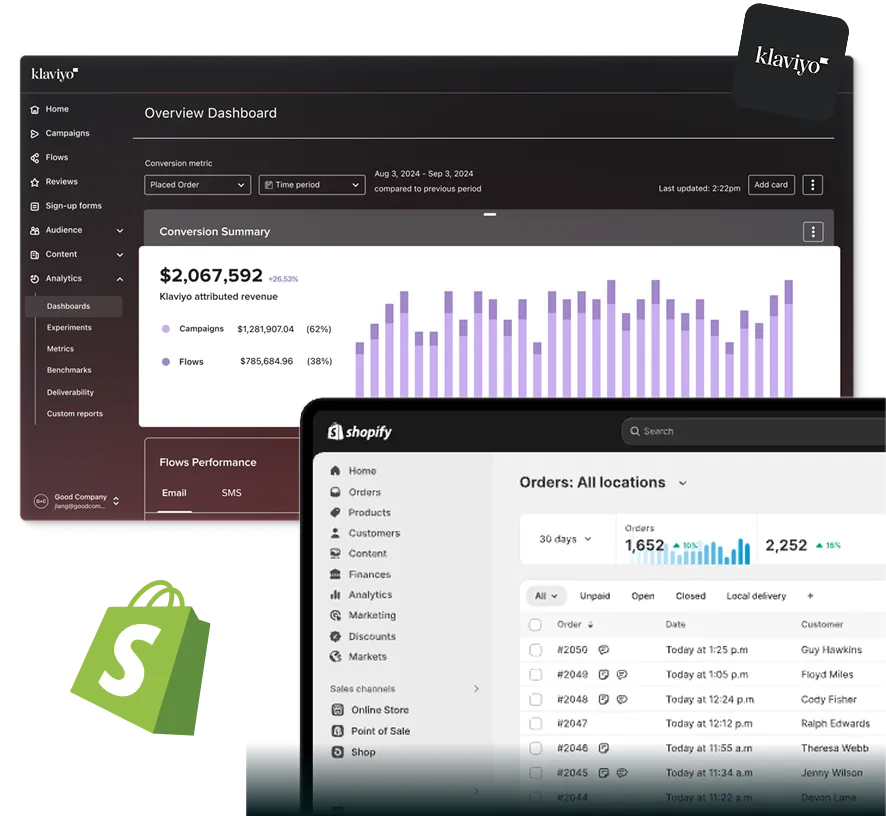Check the box for order #2047
Image resolution: width=886 pixels, height=816 pixels.
536,724
